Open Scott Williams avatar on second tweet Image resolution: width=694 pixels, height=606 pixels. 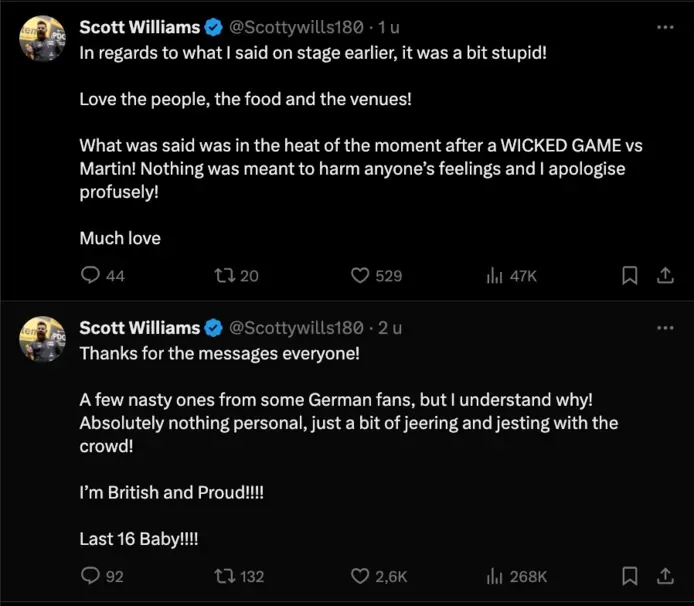pos(41,340)
